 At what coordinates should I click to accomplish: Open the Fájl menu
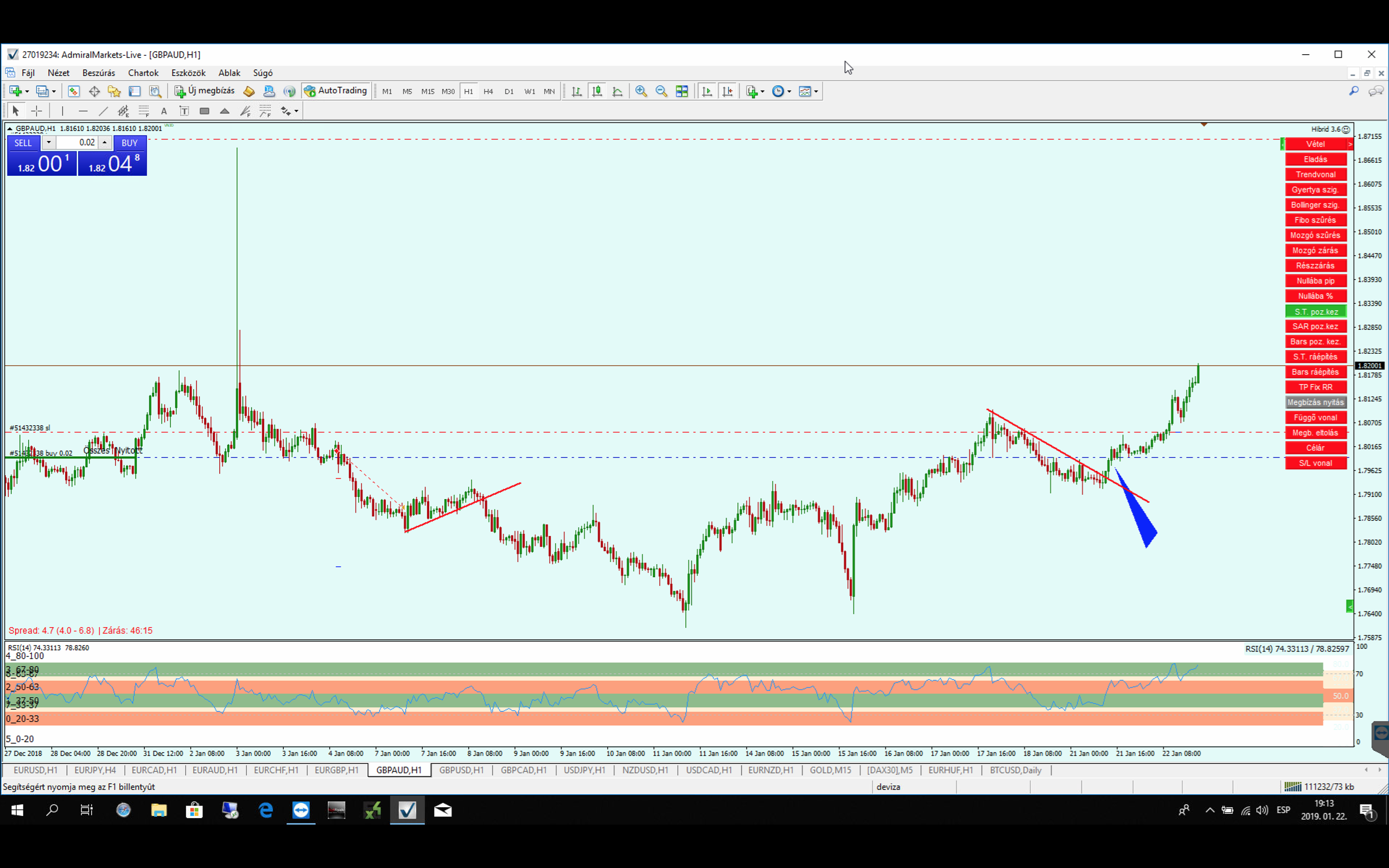point(28,73)
